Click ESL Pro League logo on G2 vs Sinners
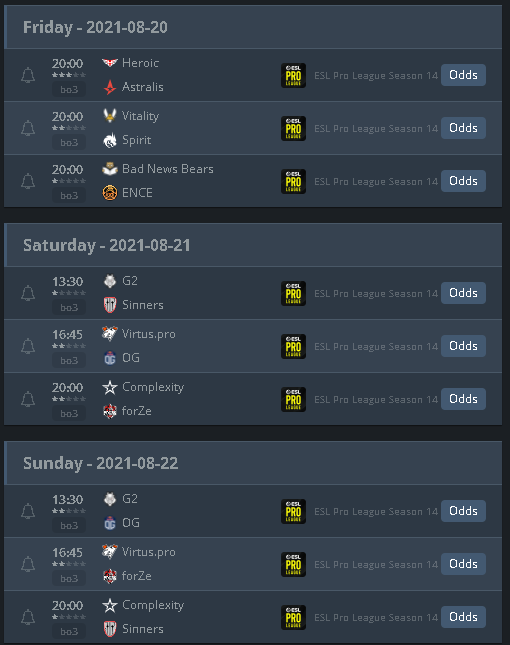 coord(293,293)
